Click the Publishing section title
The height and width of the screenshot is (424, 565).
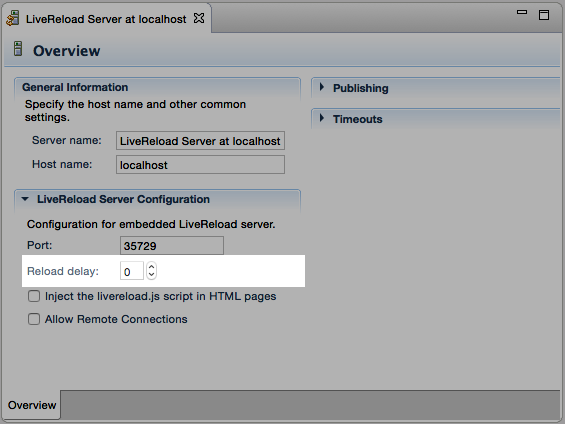[361, 88]
